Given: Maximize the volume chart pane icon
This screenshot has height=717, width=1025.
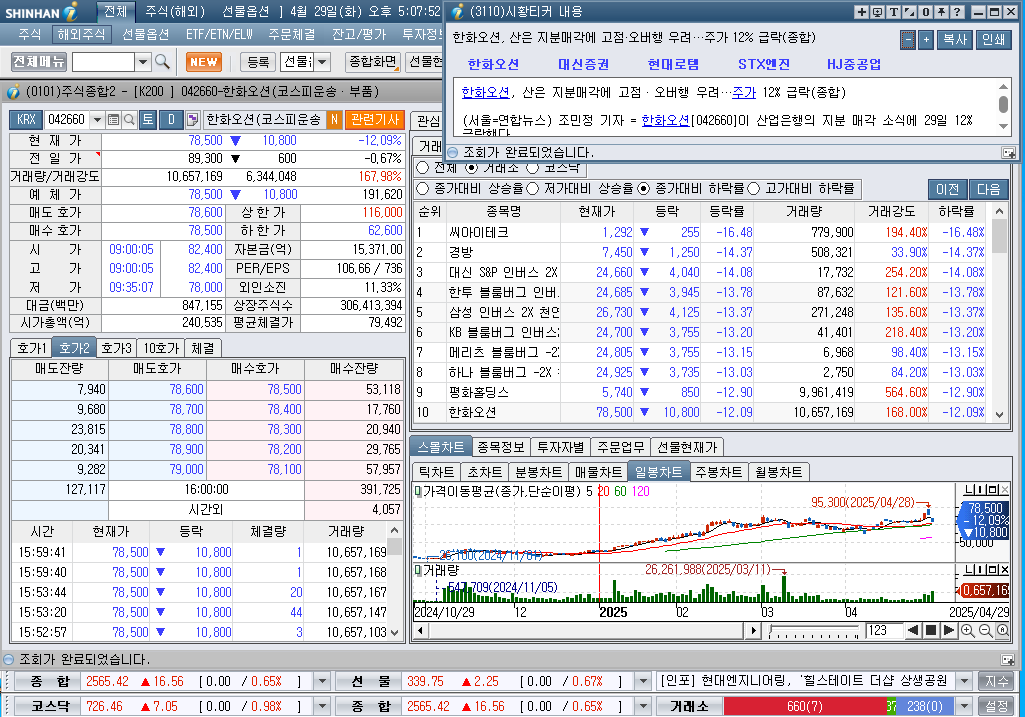Looking at the screenshot, I should [x=994, y=571].
